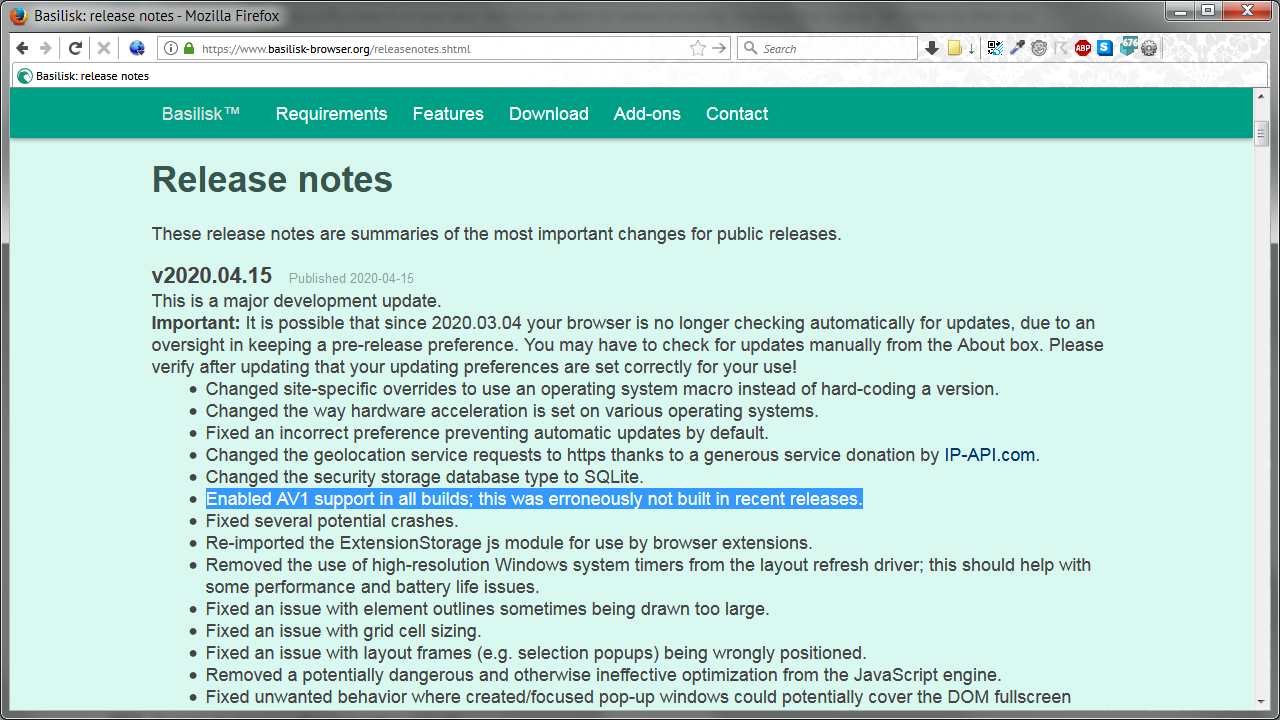Activate the eyedropper color picker extension
This screenshot has width=1280, height=720.
point(1017,48)
